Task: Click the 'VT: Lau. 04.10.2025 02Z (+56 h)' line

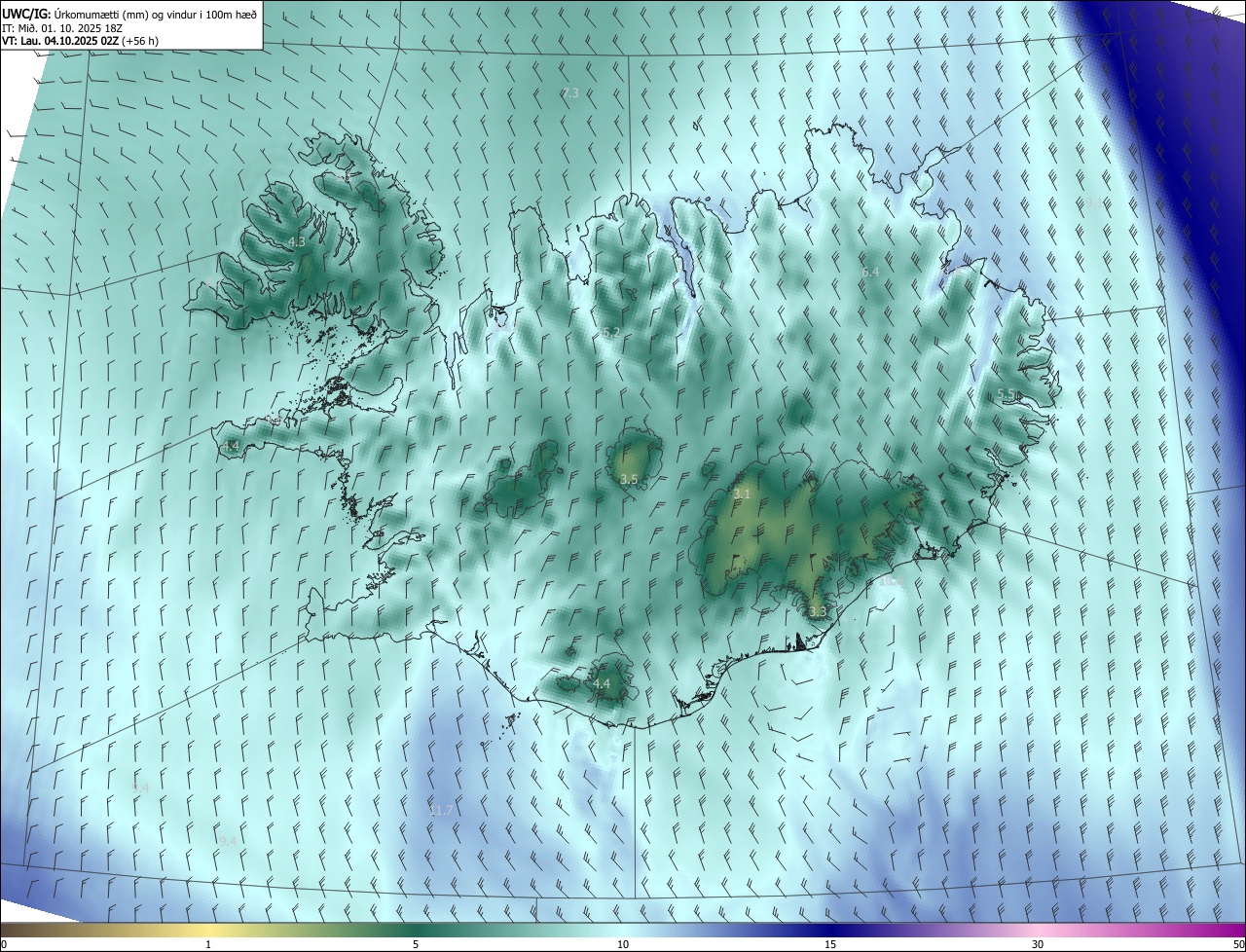Action: point(81,41)
